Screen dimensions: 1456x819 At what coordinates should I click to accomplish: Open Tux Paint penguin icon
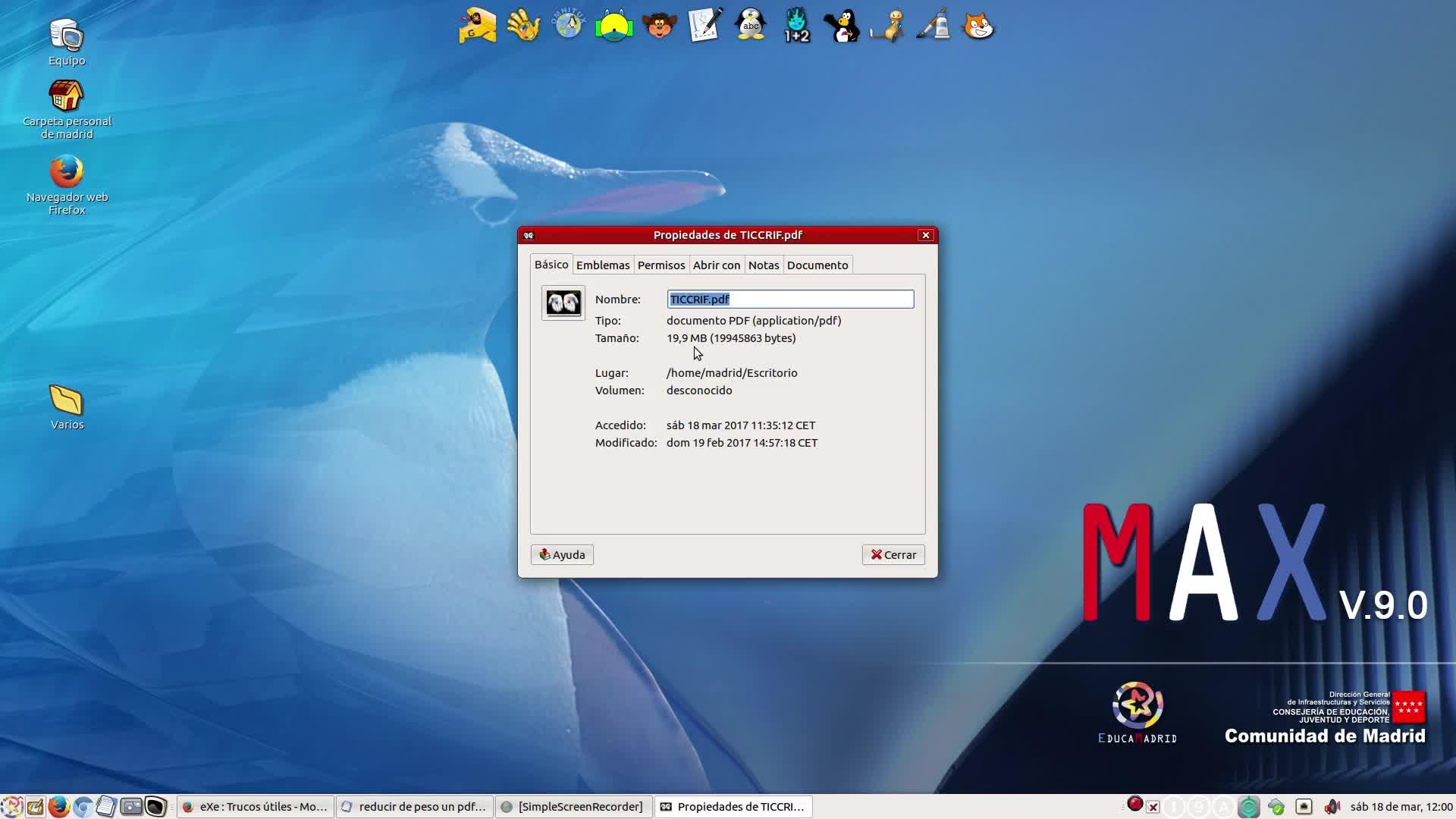pyautogui.click(x=841, y=26)
